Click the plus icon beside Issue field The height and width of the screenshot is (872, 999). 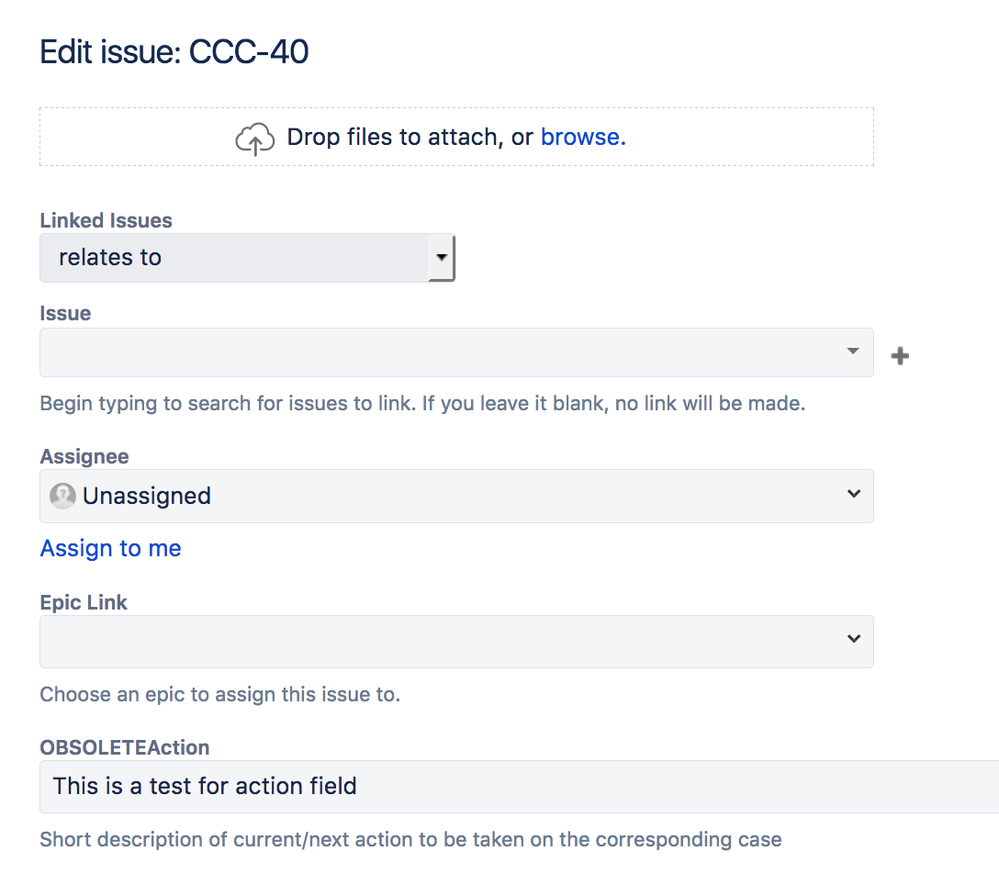pos(900,355)
